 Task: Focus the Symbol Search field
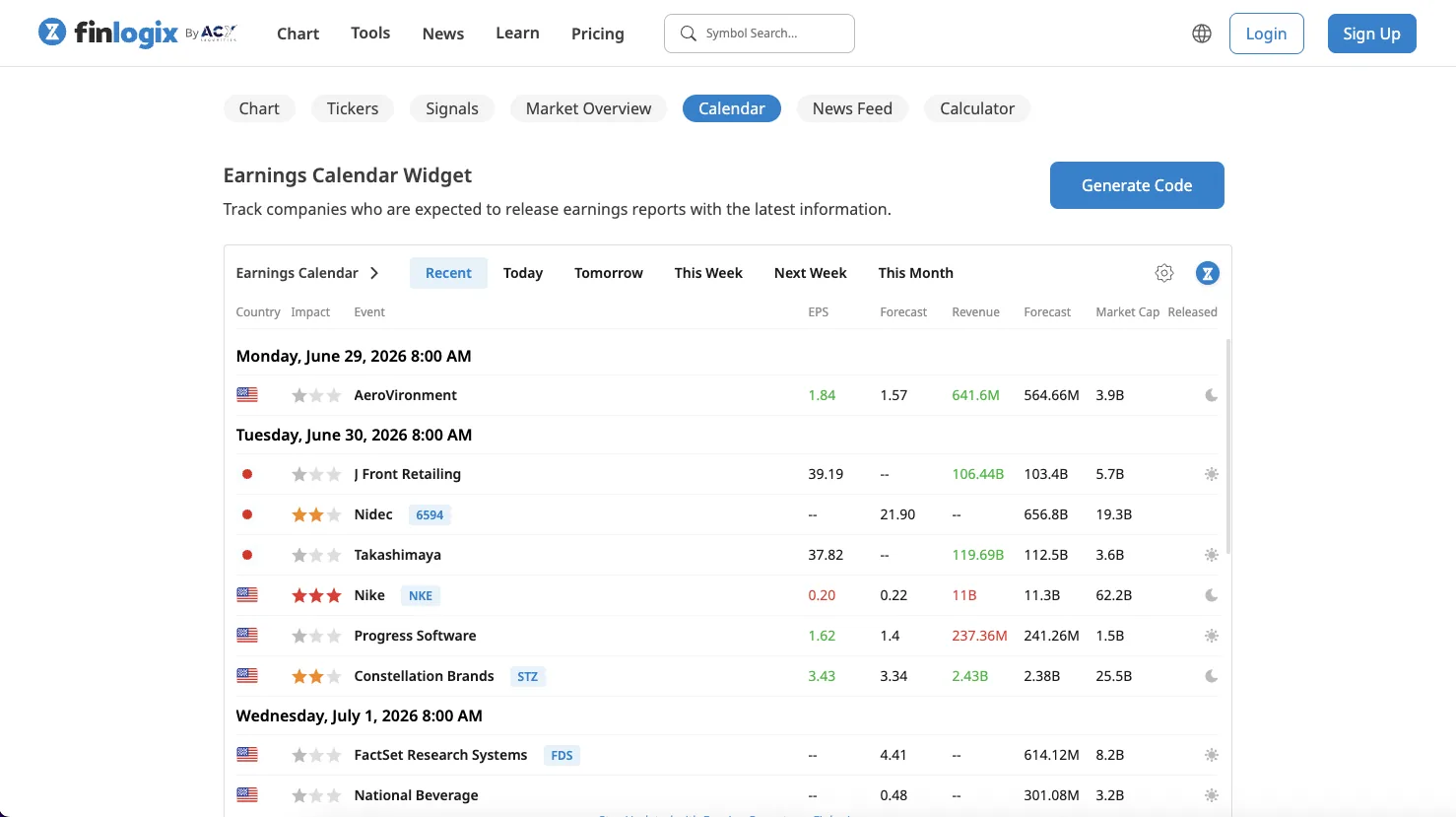click(760, 34)
